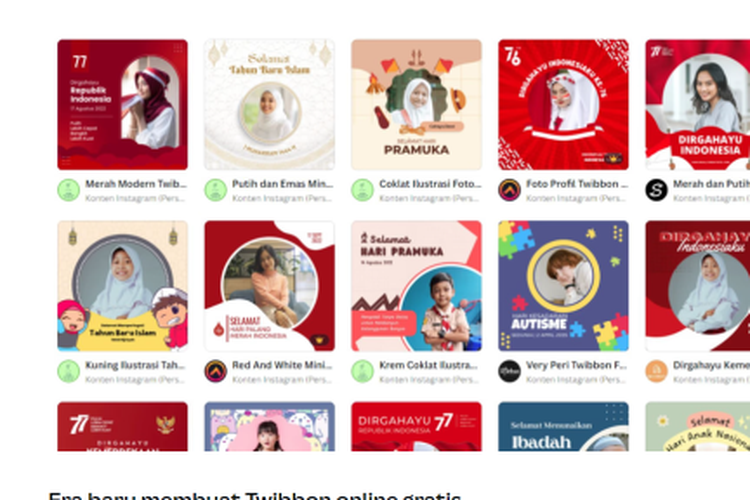Click the dark creator avatar beside Foto Profil Twibbon
This screenshot has width=750, height=500.
[x=509, y=190]
